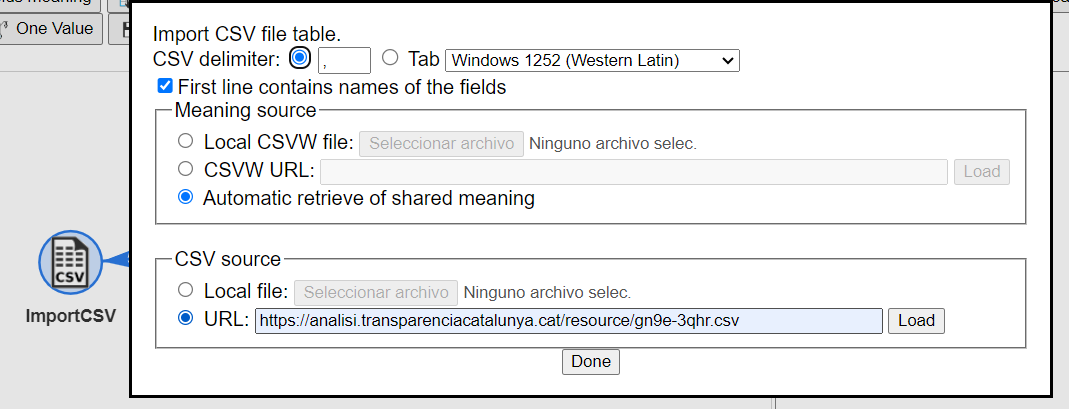Select Automatic retrieve of shared meaning
The height and width of the screenshot is (409, 1069).
pyautogui.click(x=185, y=198)
